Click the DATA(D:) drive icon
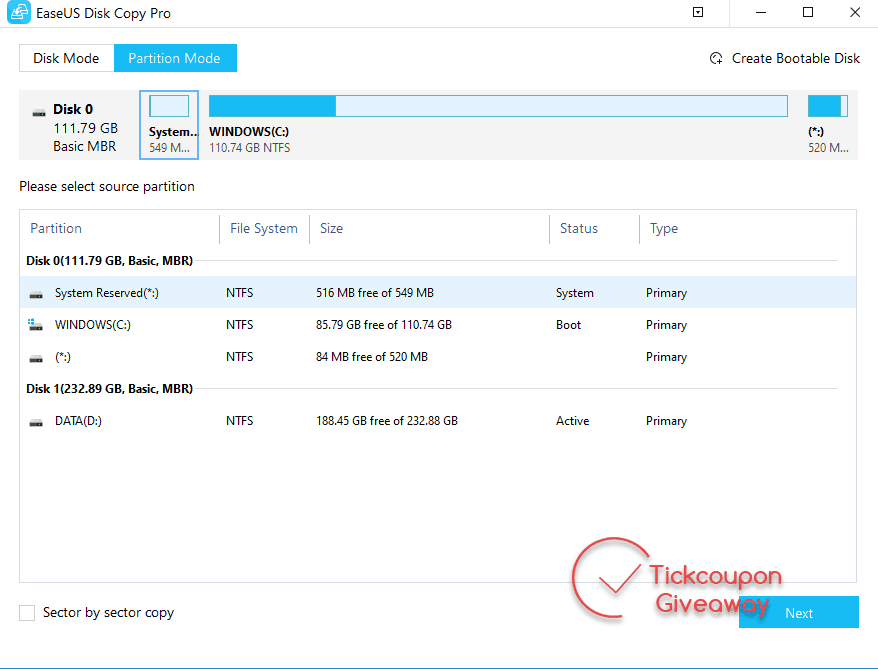878x669 pixels. point(37,422)
